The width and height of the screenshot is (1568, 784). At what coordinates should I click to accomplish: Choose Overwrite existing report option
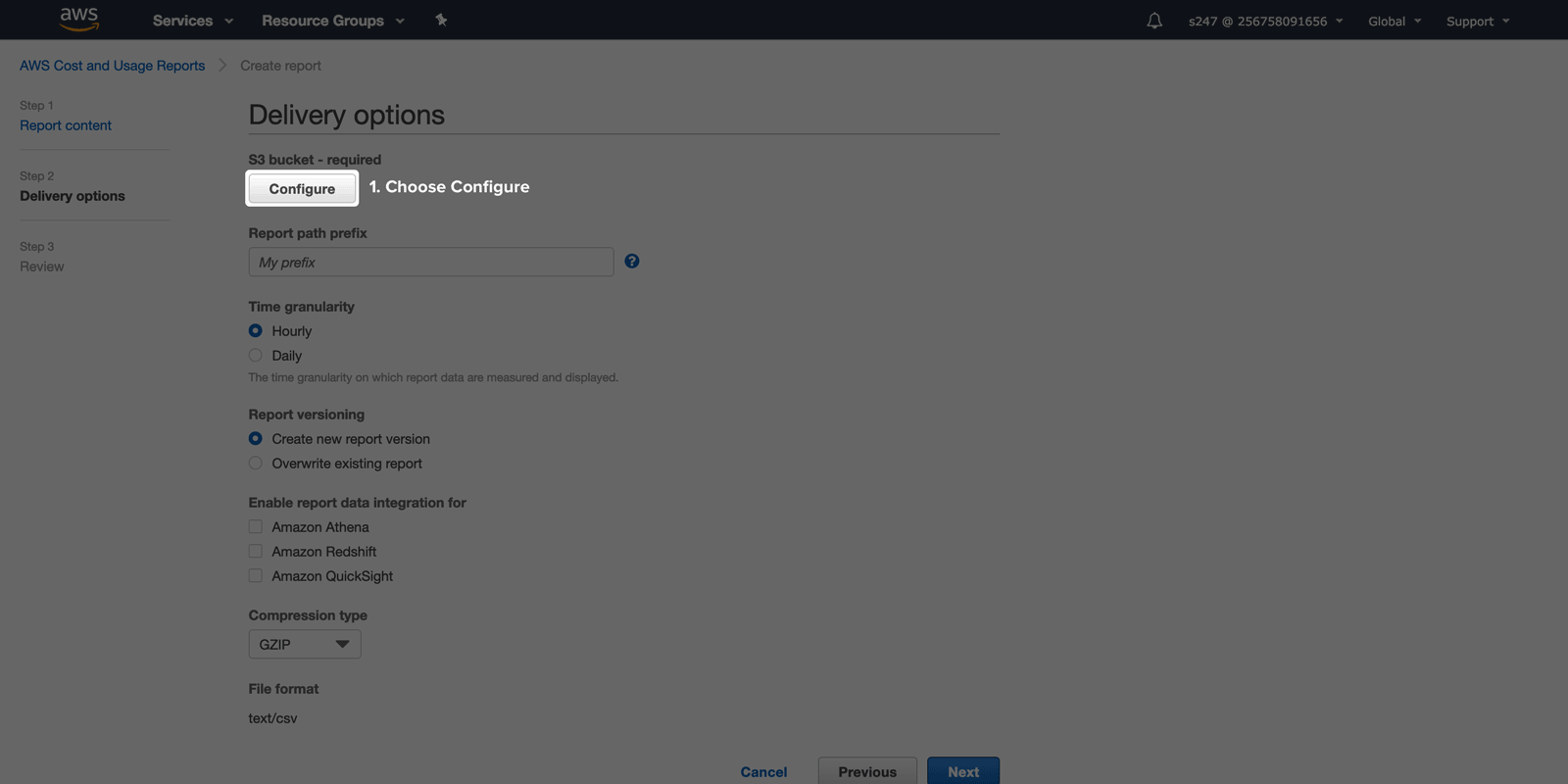pyautogui.click(x=256, y=464)
